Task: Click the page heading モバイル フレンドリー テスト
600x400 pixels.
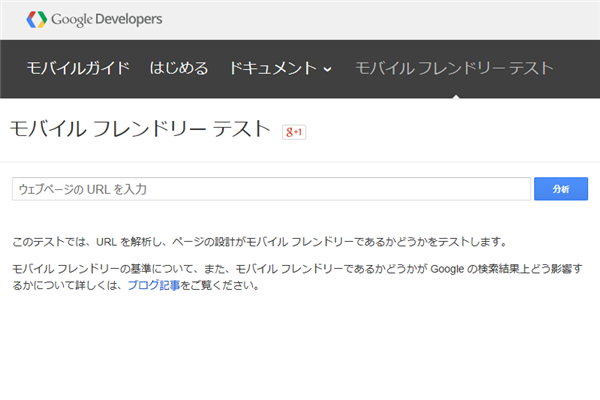Action: point(140,129)
